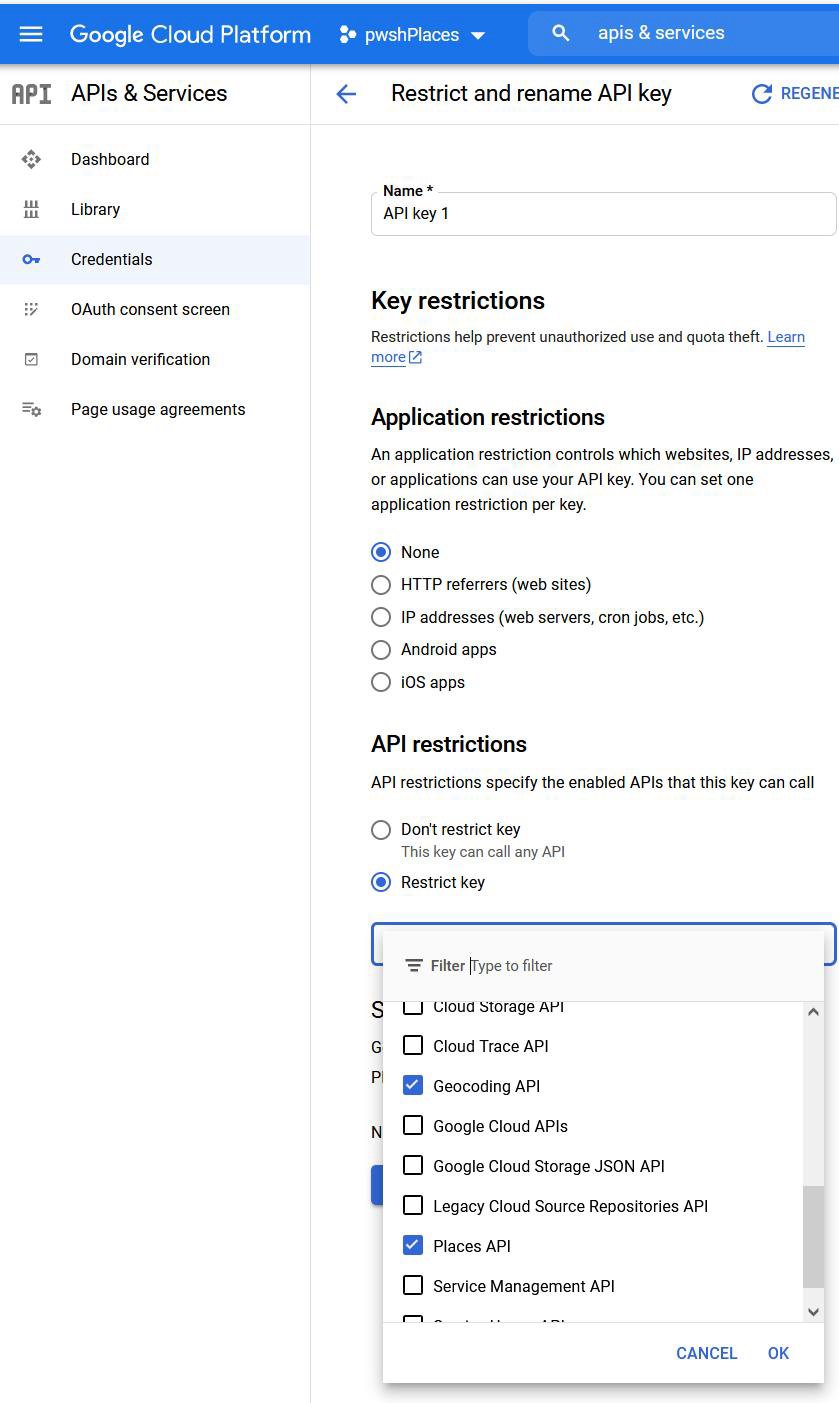Click the 'API restrictions' heading
This screenshot has height=1403, width=839.
[449, 744]
